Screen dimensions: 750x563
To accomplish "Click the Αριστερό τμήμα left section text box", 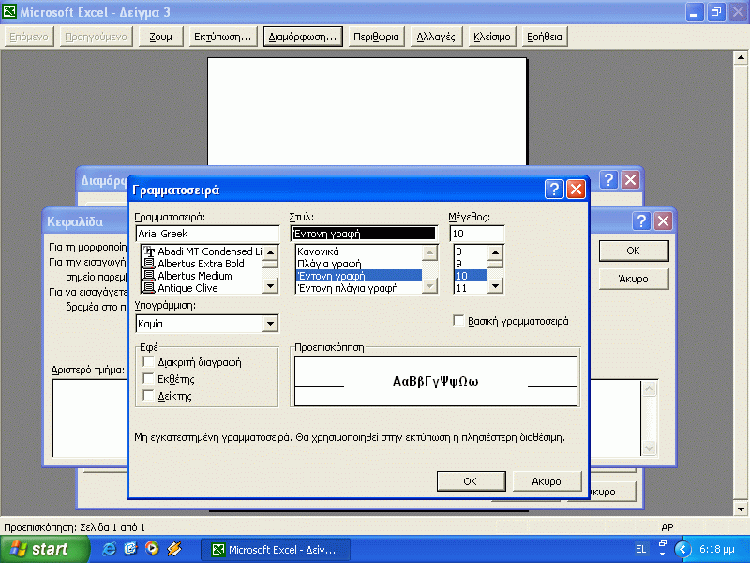I will pyautogui.click(x=90, y=418).
